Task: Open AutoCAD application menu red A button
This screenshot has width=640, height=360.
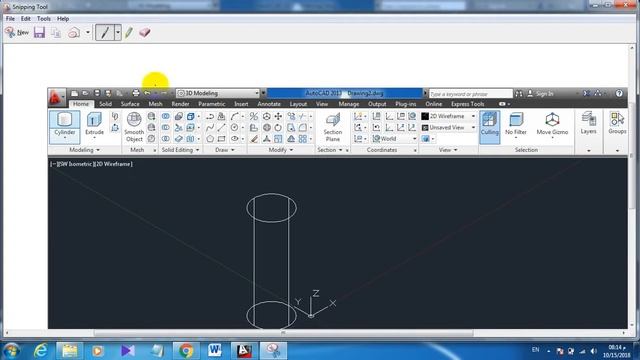Action: [56, 98]
